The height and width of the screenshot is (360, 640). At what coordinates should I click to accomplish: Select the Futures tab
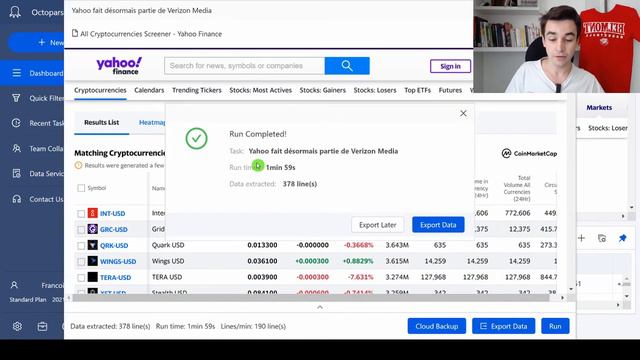click(450, 90)
